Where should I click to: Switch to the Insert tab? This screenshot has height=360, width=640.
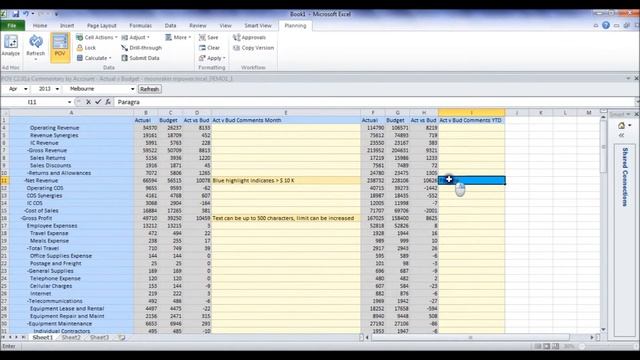click(67, 26)
